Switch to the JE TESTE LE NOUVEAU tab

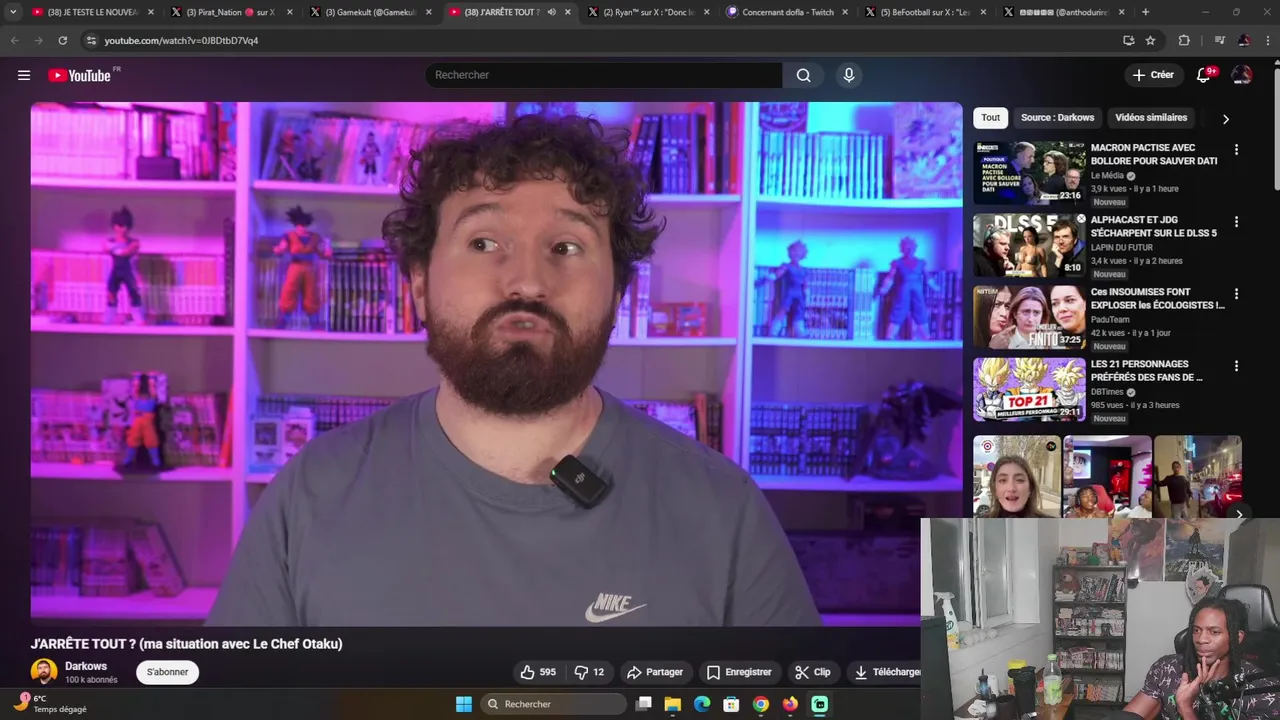pyautogui.click(x=90, y=12)
